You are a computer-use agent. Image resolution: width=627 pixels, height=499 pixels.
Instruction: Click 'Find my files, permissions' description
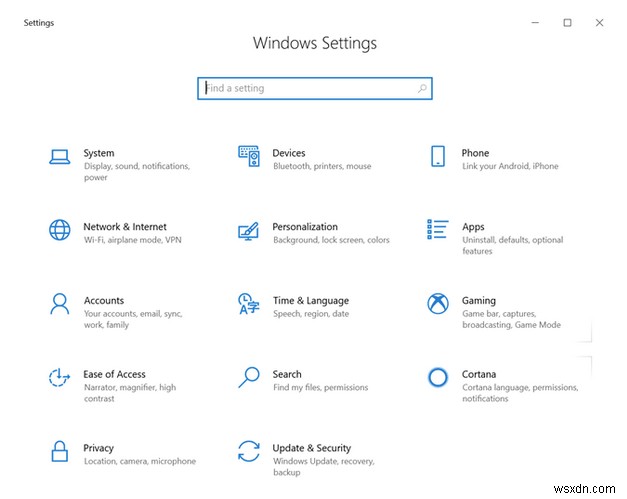pos(321,387)
